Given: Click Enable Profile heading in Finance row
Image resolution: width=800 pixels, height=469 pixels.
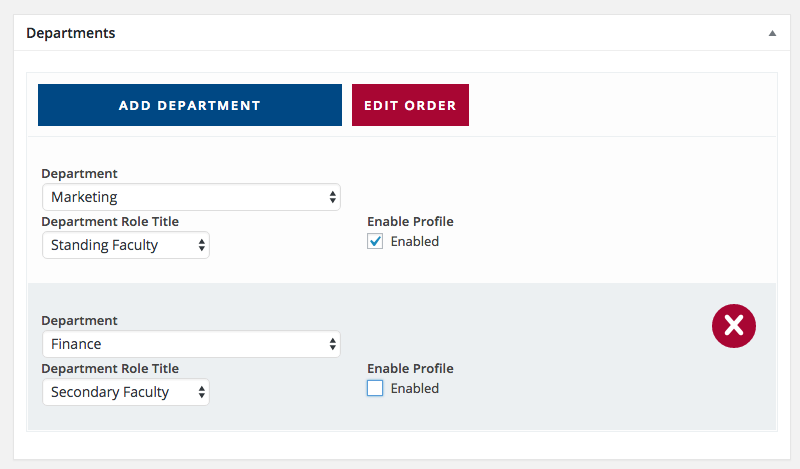Looking at the screenshot, I should [x=410, y=368].
